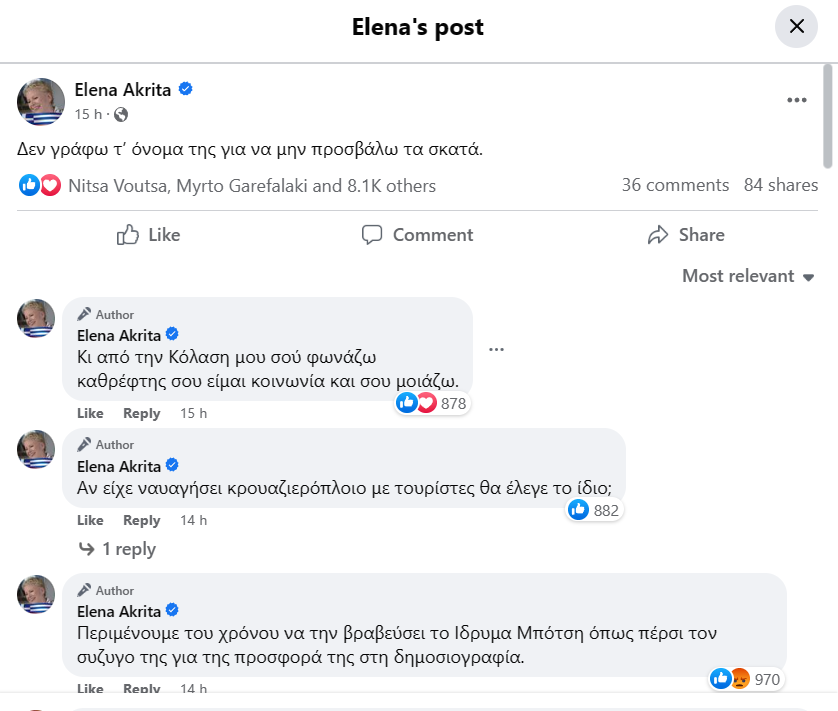838x711 pixels.
Task: View the 882 likes on second comment
Action: (x=595, y=510)
